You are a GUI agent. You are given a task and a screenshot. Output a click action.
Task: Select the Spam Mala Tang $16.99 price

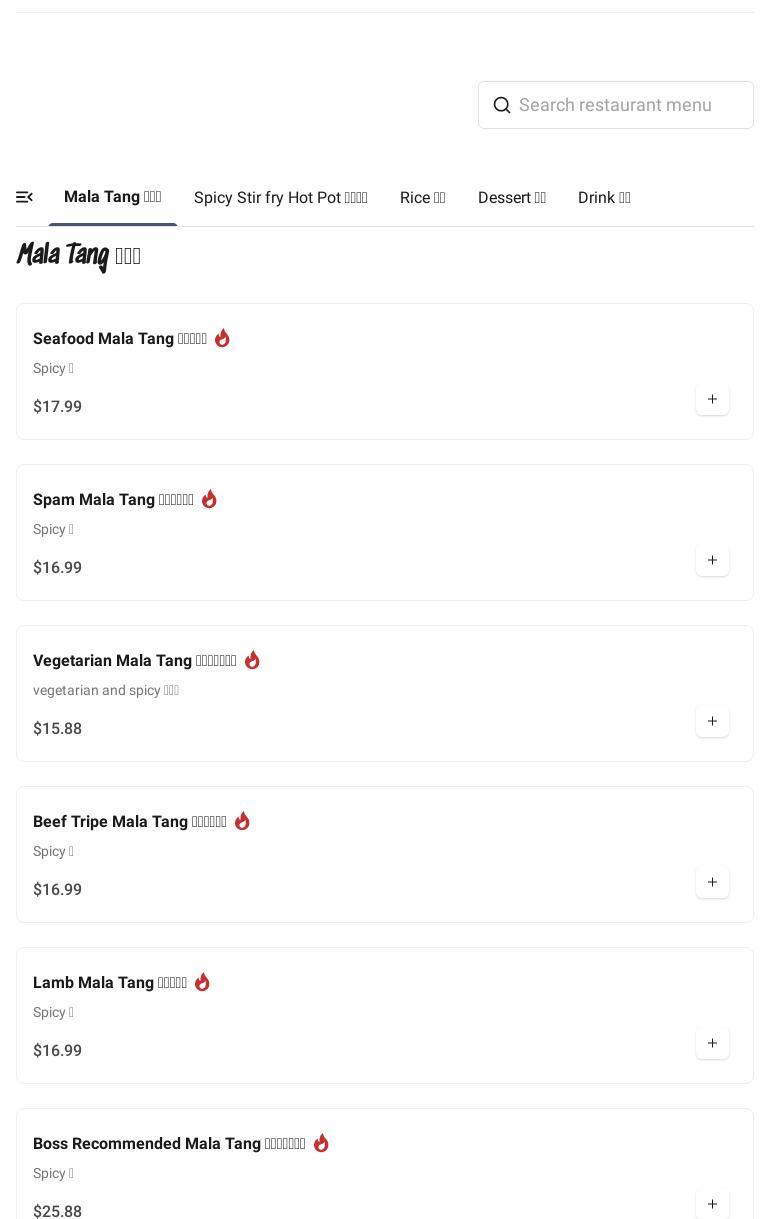click(x=58, y=568)
